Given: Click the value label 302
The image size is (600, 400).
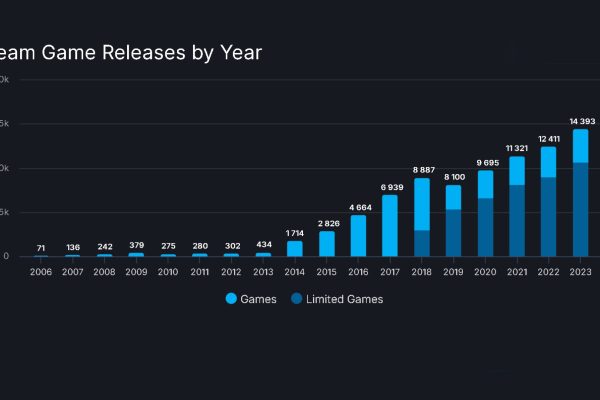Looking at the screenshot, I should coord(232,246).
